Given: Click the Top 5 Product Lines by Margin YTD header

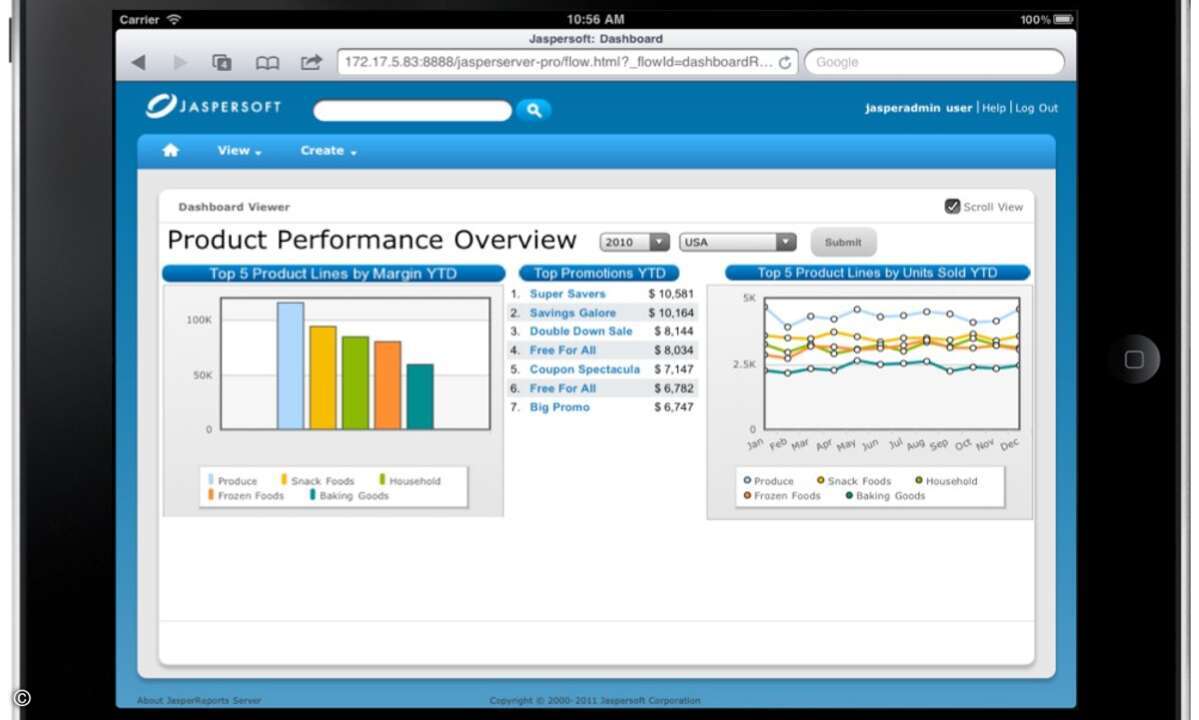Looking at the screenshot, I should 333,274.
